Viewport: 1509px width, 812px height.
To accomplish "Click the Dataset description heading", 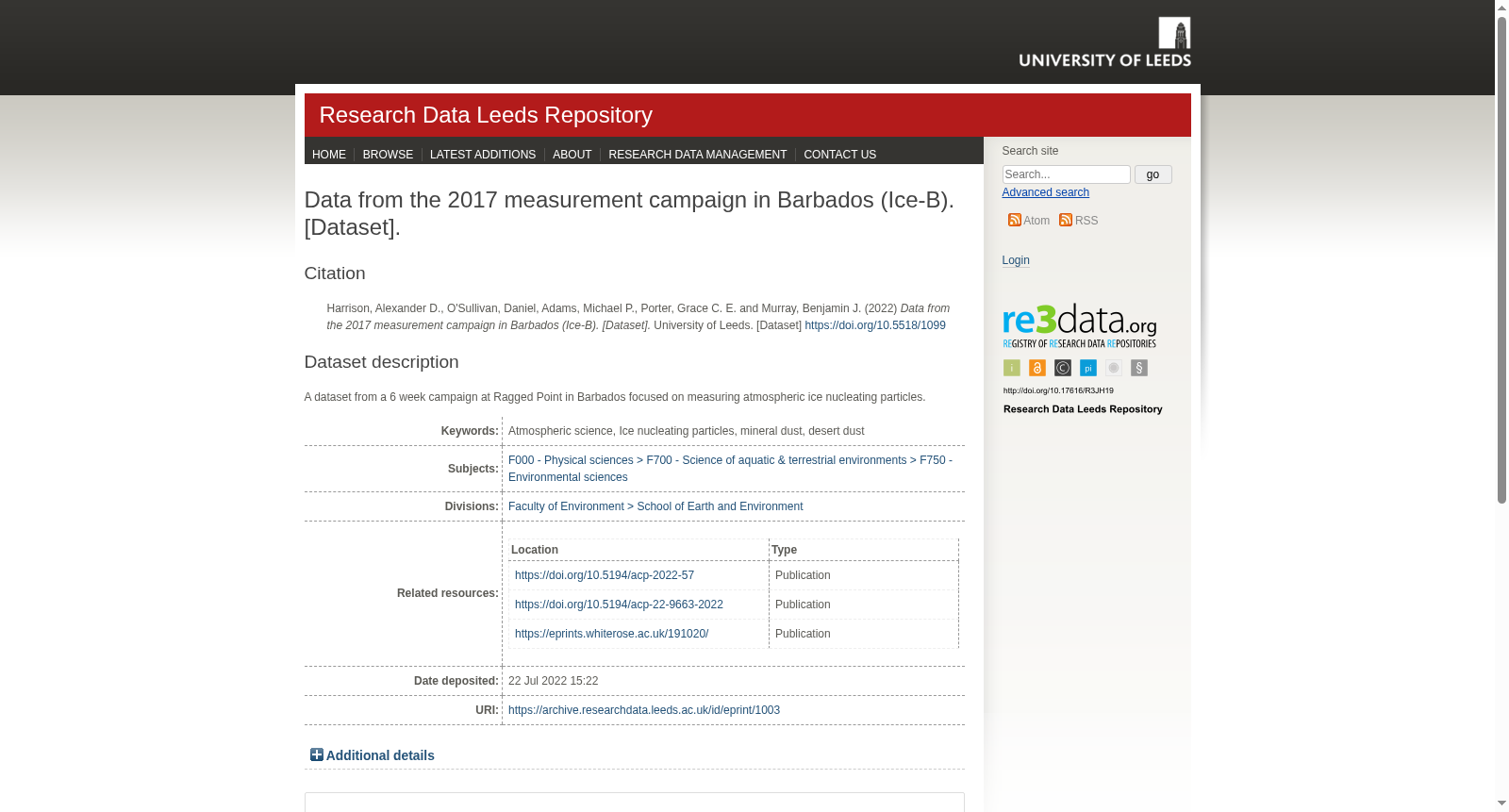I will tap(382, 362).
